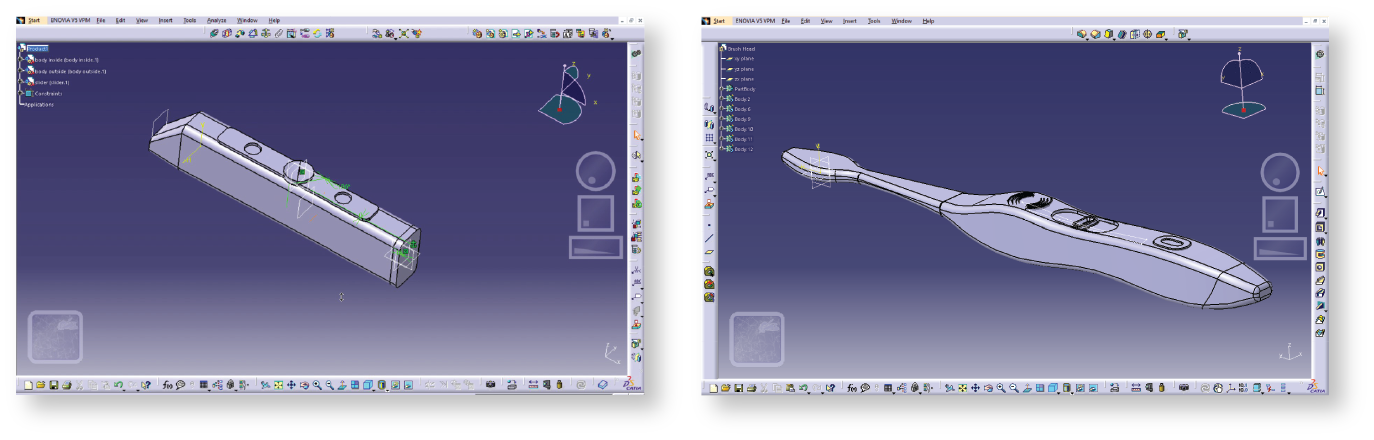Expand PartBody node in right tree
This screenshot has width=1374, height=440.
click(x=721, y=89)
